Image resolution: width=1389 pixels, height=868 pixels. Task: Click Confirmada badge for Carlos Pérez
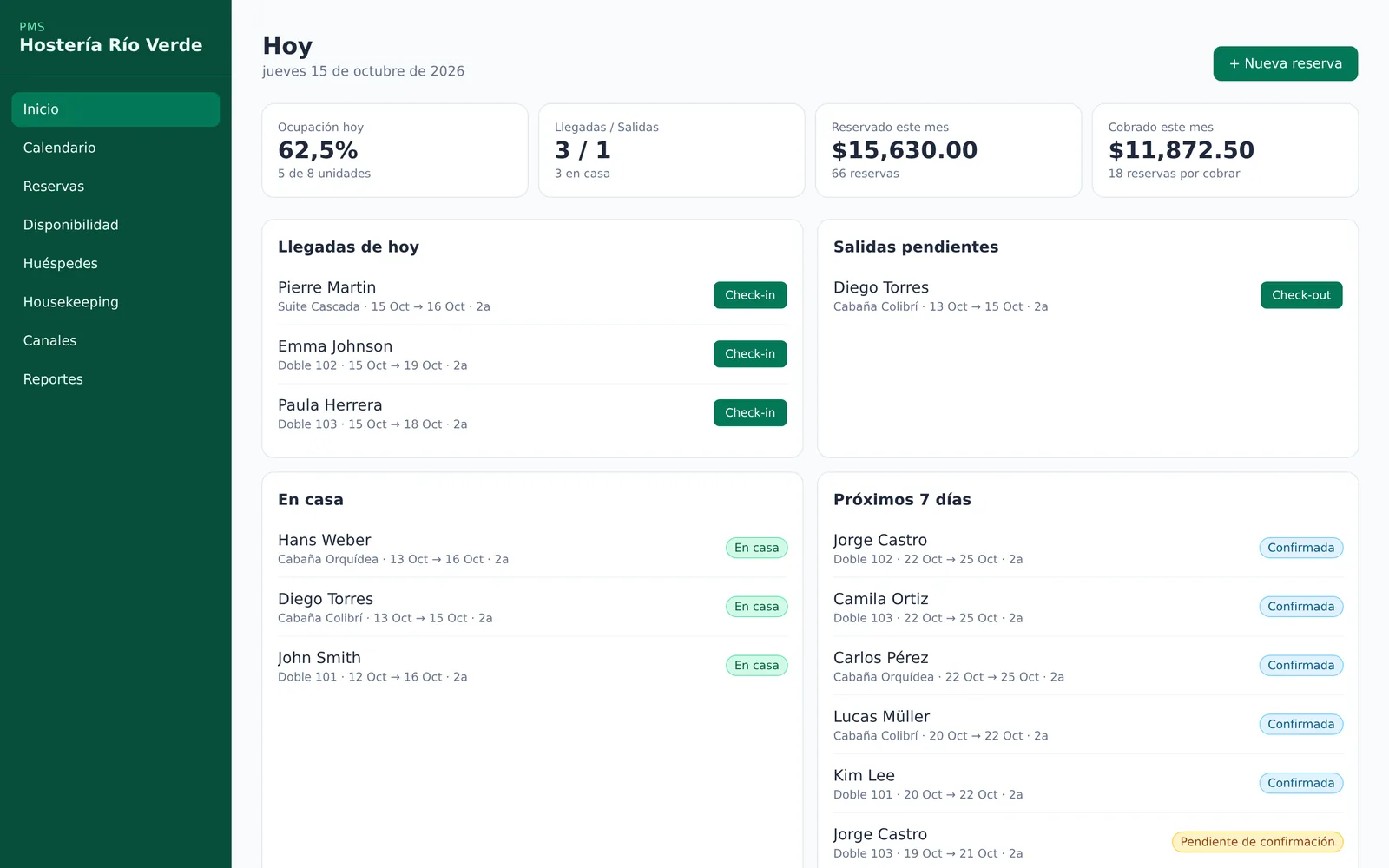pos(1300,666)
